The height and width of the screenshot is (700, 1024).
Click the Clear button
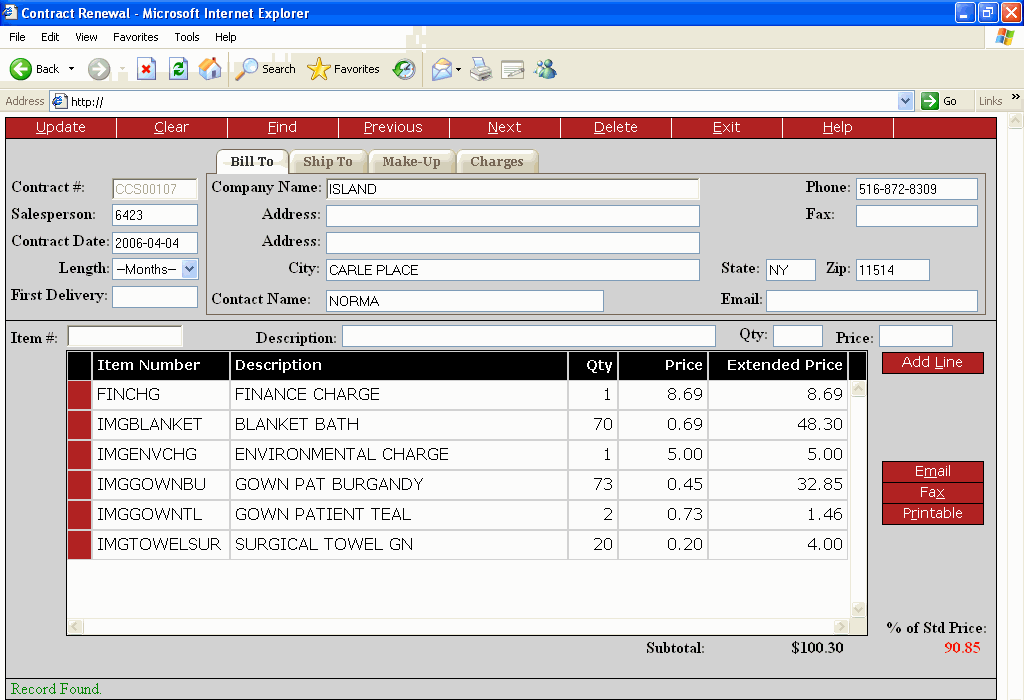(x=172, y=127)
